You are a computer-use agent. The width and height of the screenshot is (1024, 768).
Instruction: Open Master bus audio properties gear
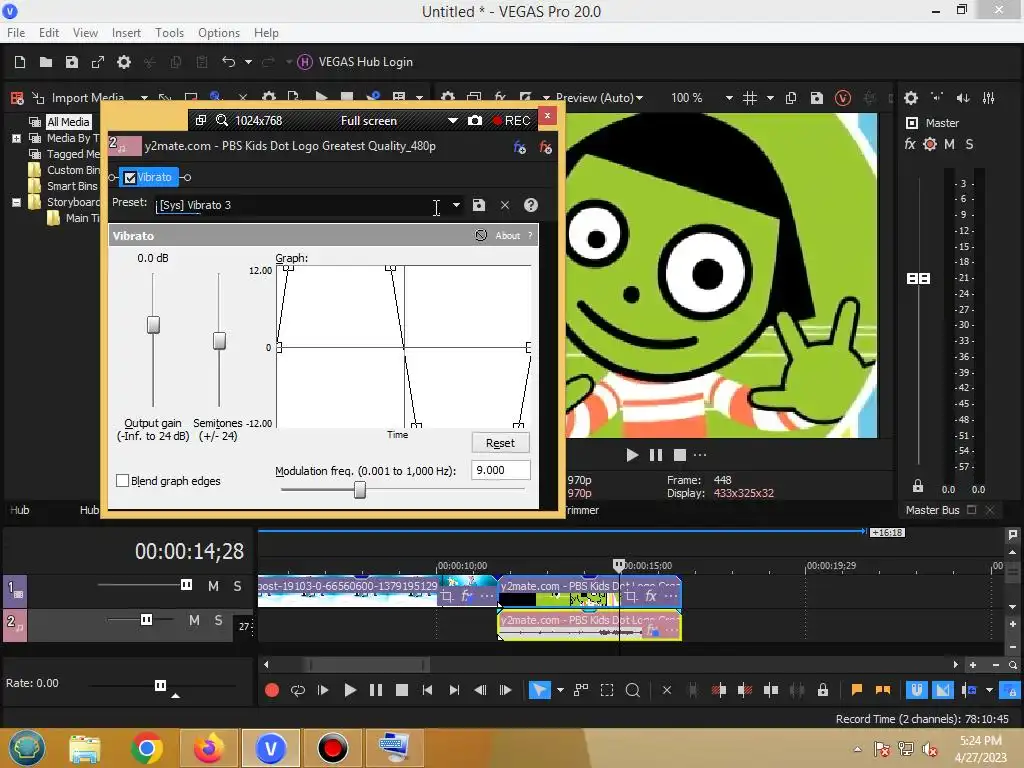pos(911,98)
